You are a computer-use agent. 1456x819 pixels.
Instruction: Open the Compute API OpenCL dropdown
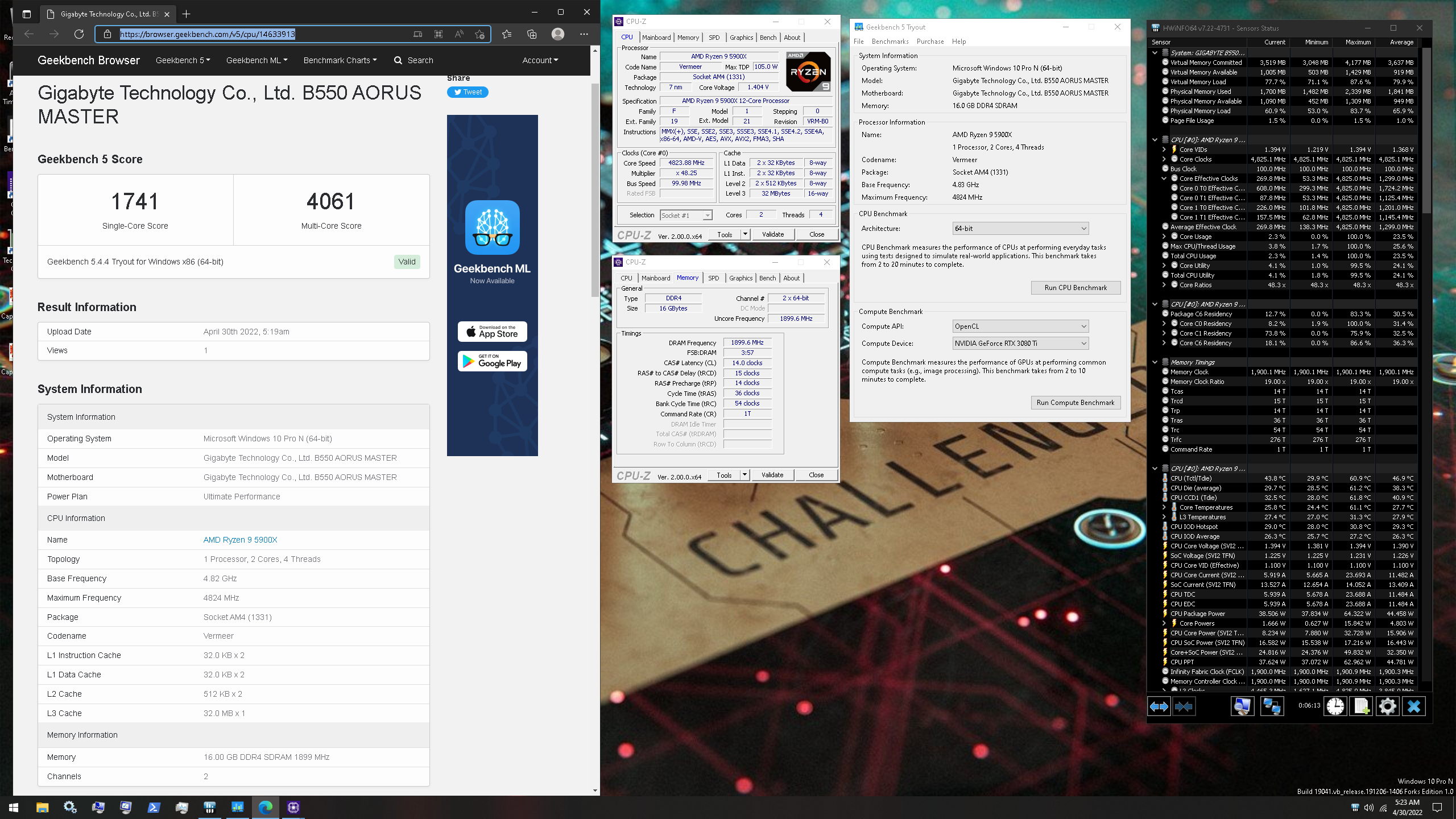[x=1020, y=326]
